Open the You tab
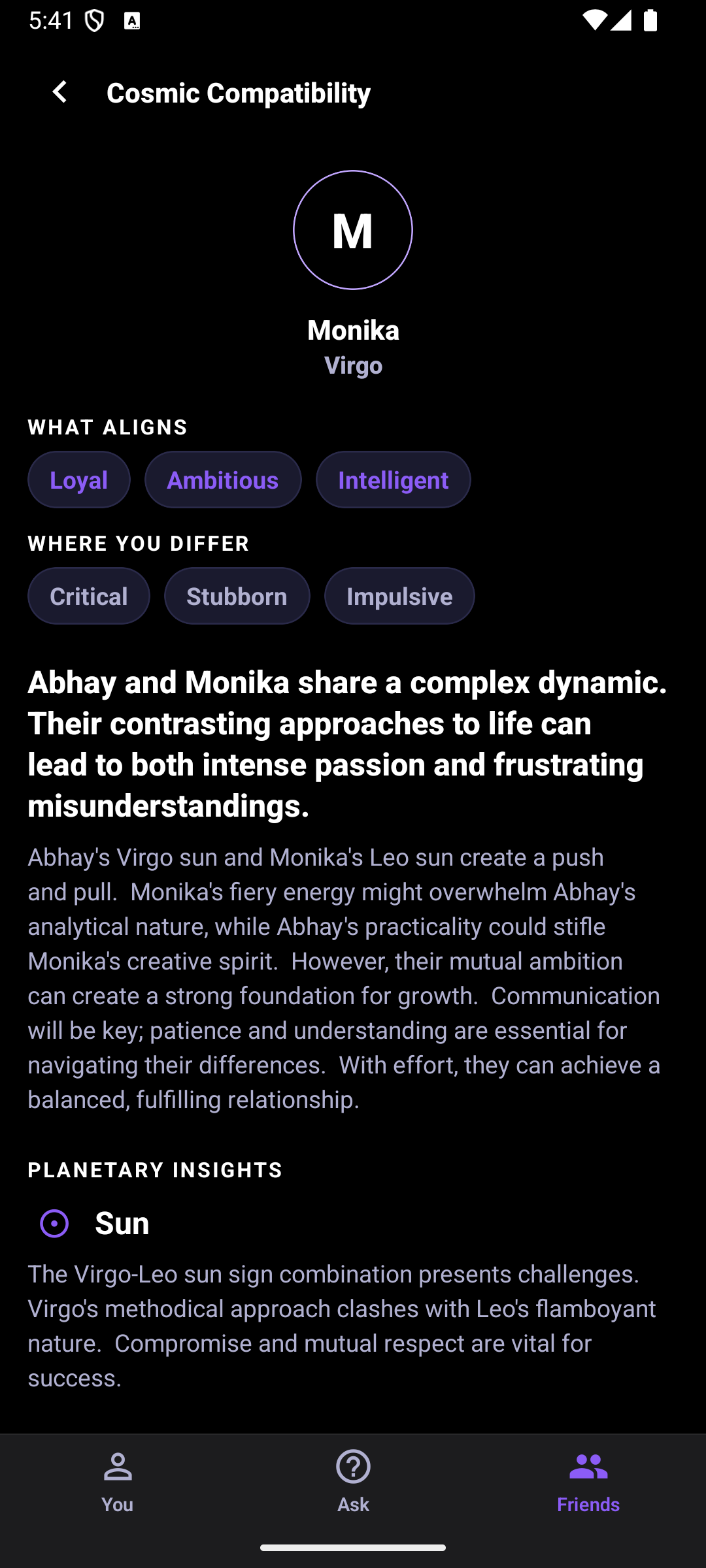The image size is (706, 1568). (118, 1480)
